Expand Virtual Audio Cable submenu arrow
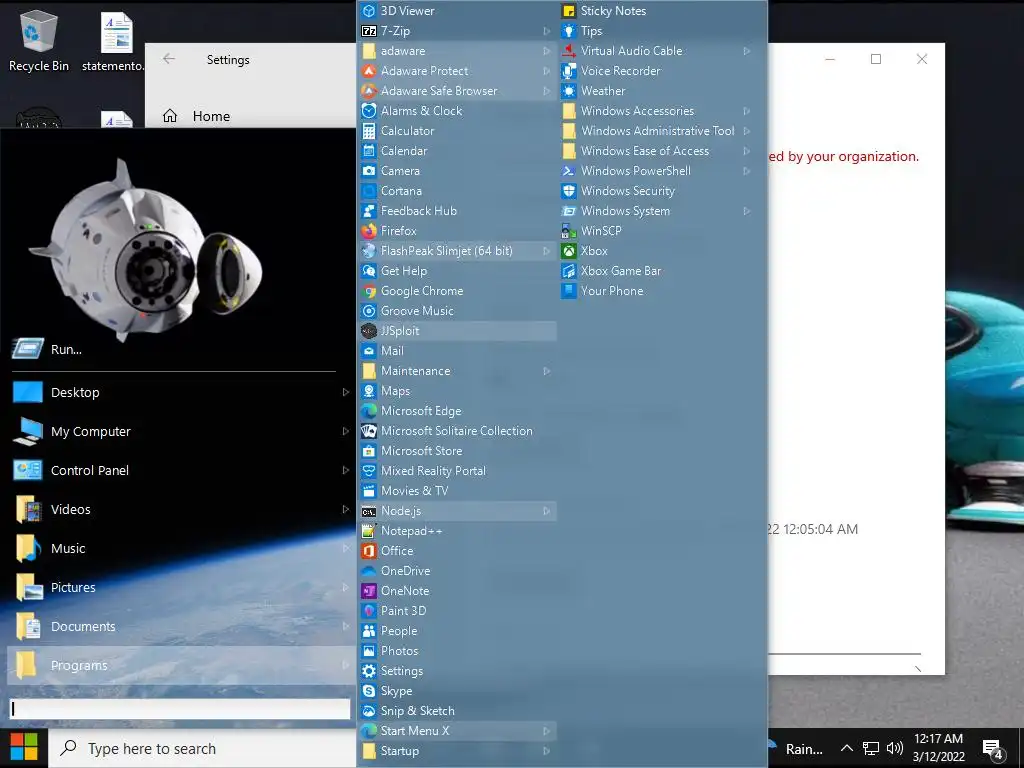Viewport: 1024px width, 768px height. coord(746,51)
